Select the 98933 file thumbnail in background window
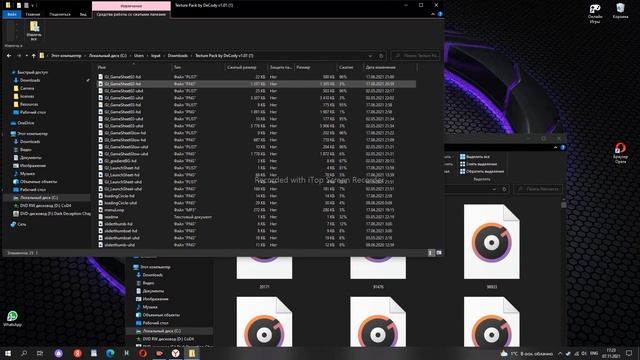 492,242
